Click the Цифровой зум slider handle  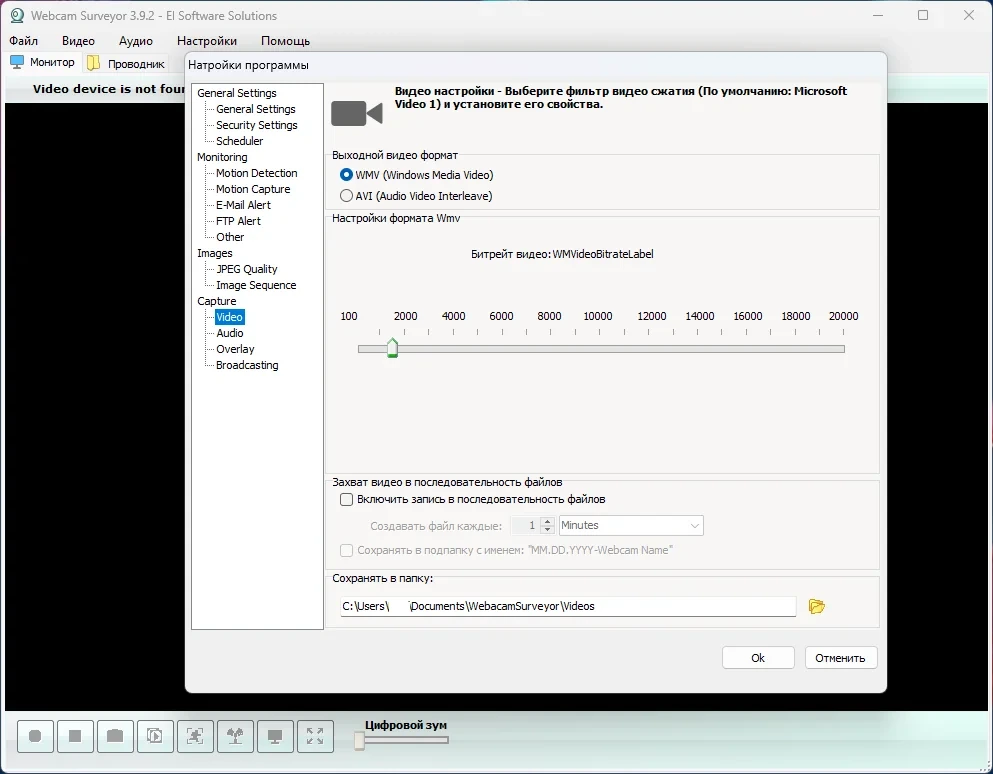tap(360, 740)
